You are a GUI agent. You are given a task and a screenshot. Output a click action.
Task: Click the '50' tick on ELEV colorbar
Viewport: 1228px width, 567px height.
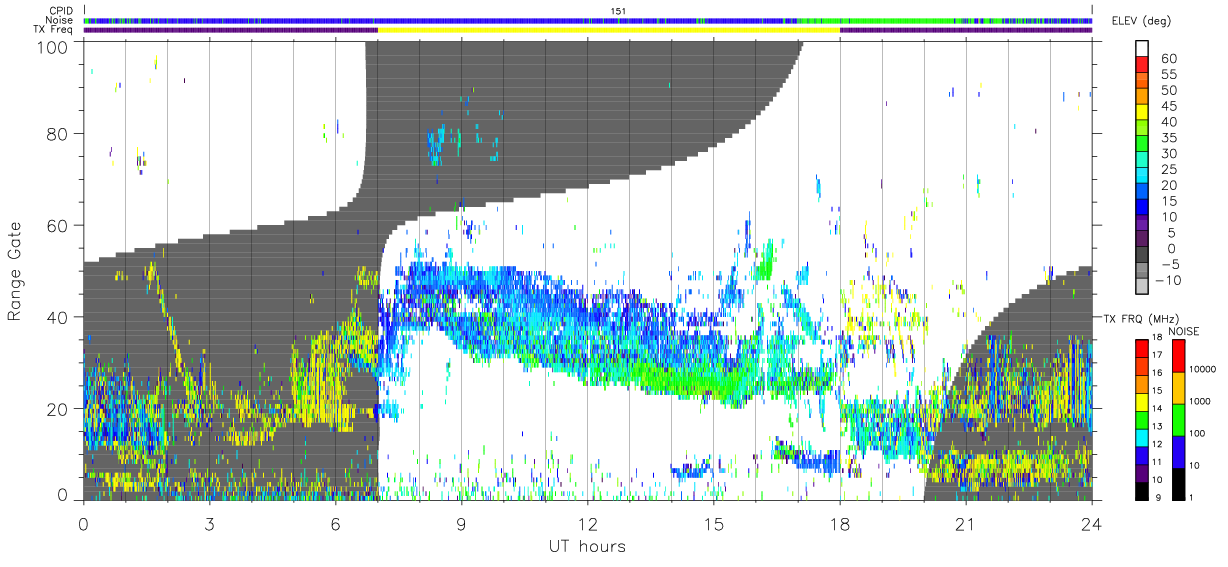click(1168, 91)
